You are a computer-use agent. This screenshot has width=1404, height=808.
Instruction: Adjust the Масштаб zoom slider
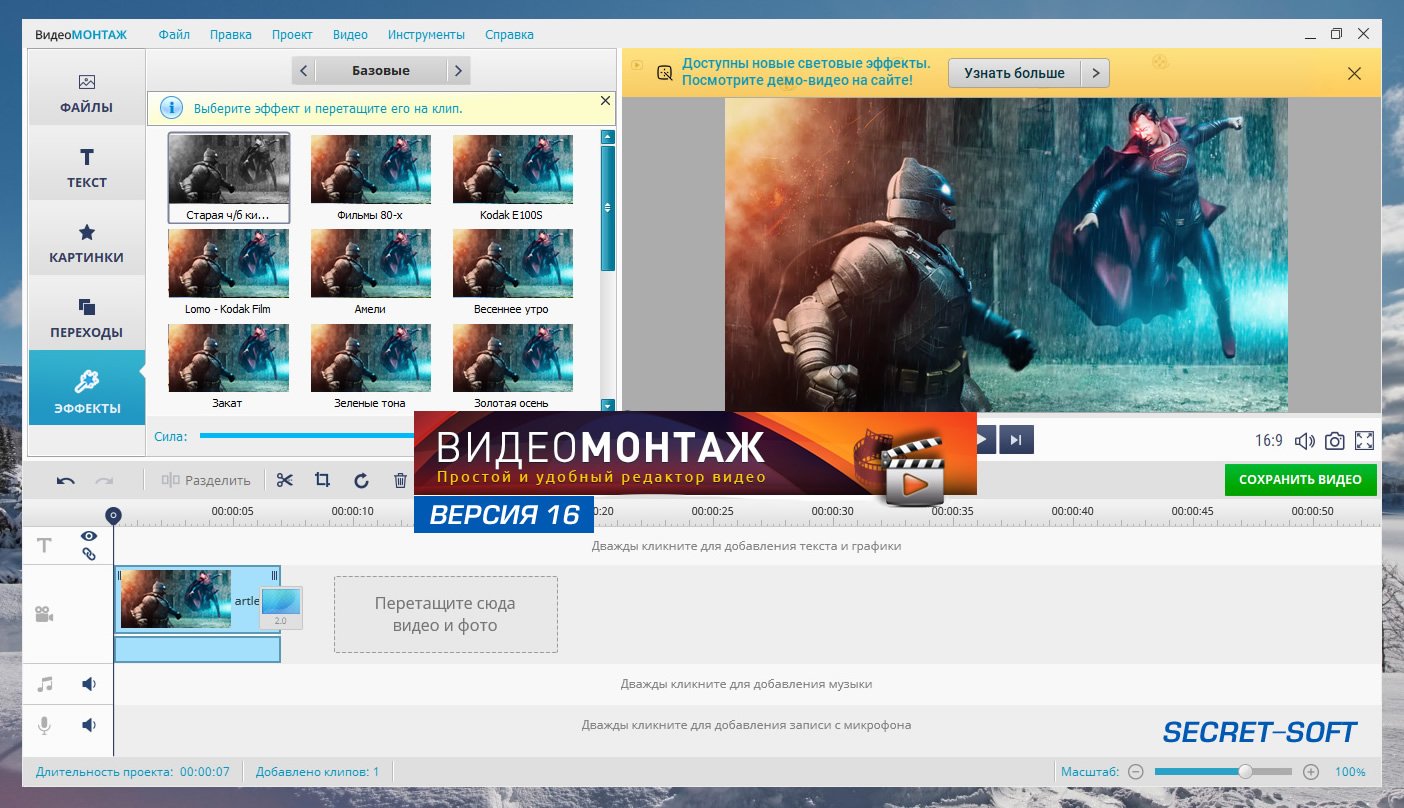(1245, 772)
